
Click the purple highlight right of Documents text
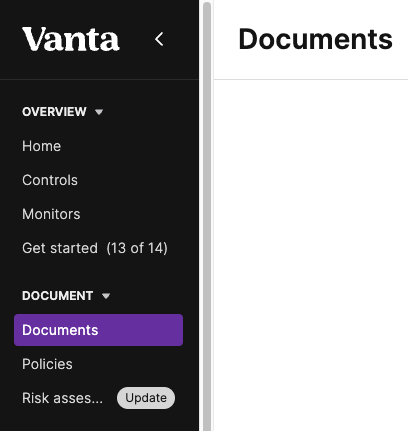[140, 330]
